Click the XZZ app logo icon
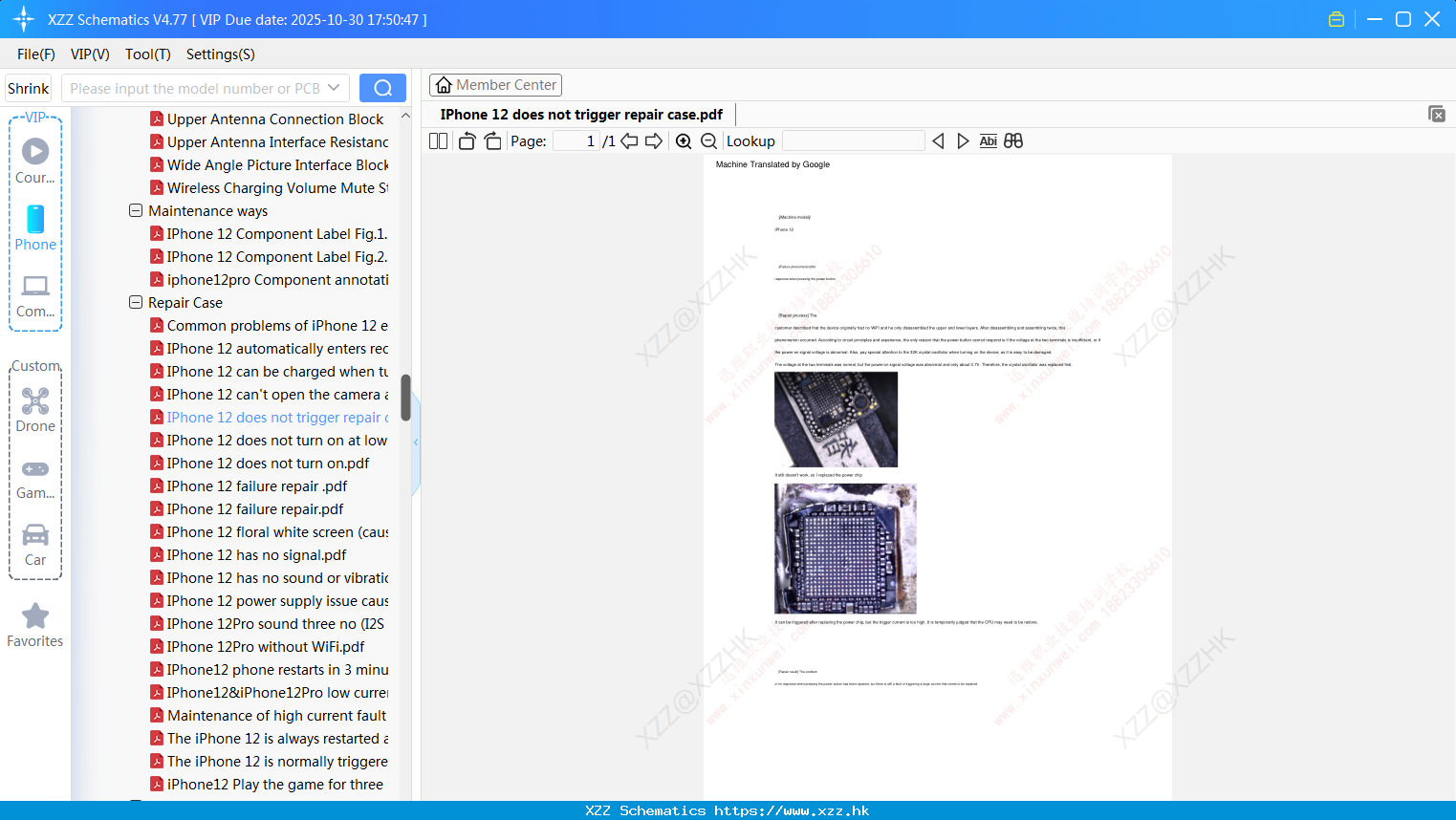 24,19
